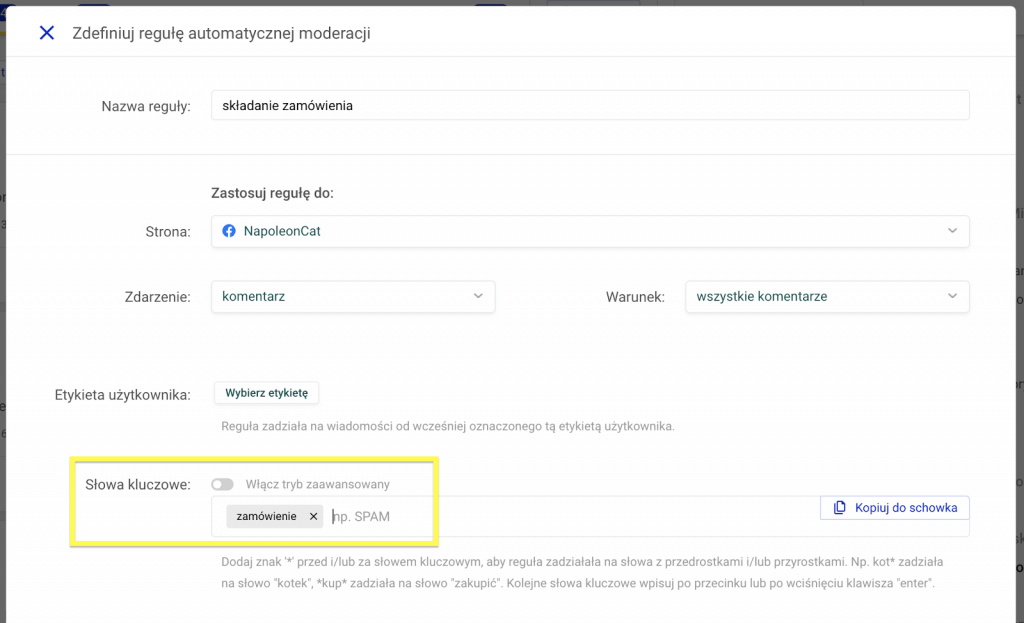Open the Warunek dropdown with wszystkie komentarze
The image size is (1024, 623).
(827, 296)
